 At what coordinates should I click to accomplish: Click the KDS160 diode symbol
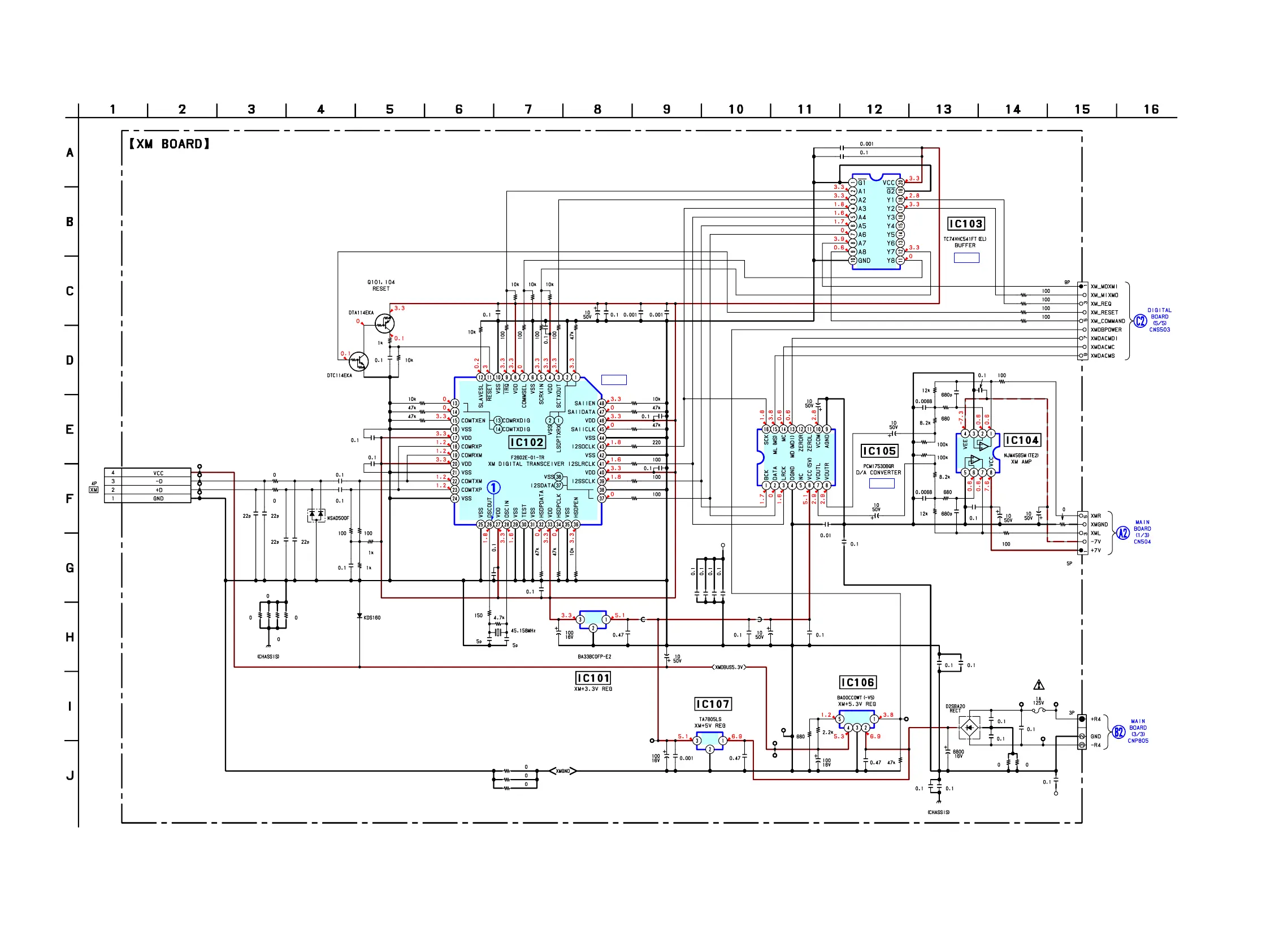click(x=359, y=617)
